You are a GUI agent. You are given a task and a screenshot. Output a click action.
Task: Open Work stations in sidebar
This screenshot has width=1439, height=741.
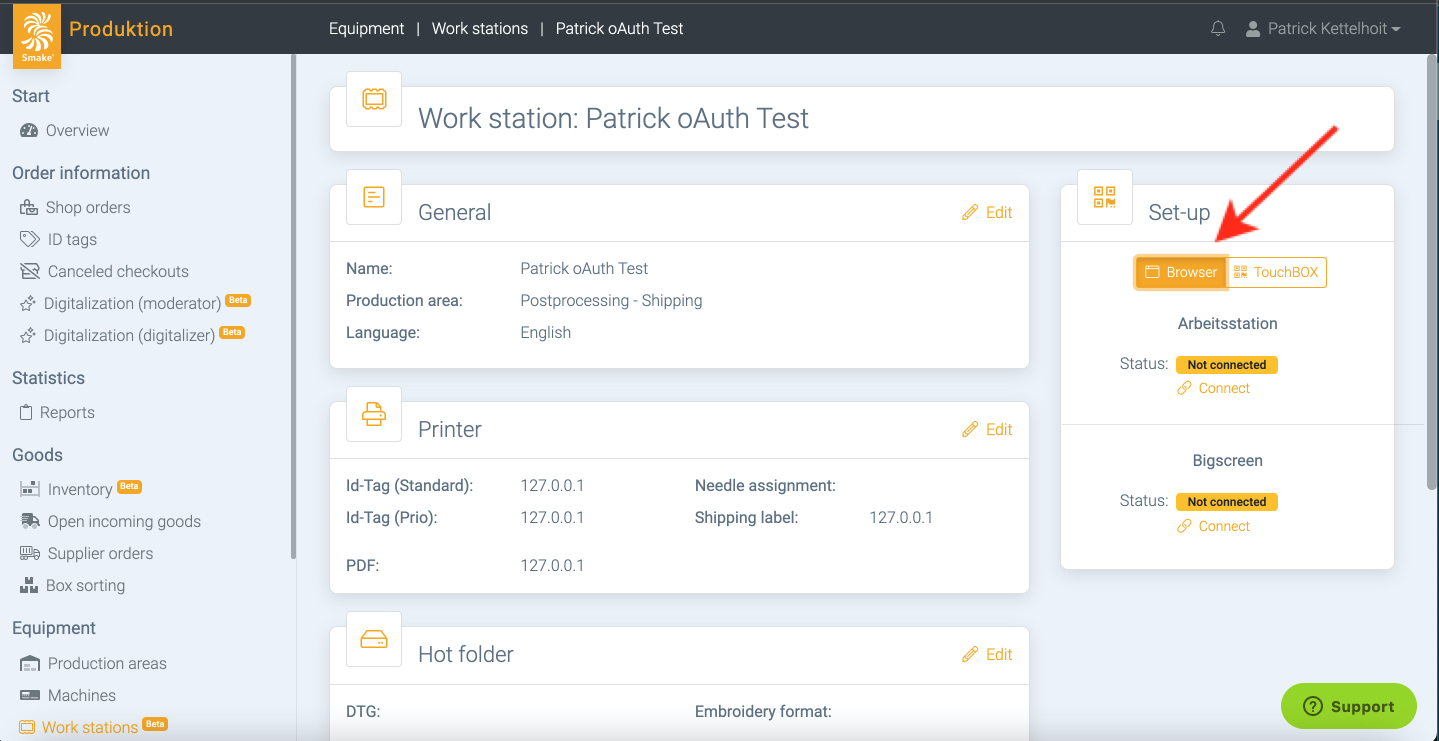tap(90, 728)
